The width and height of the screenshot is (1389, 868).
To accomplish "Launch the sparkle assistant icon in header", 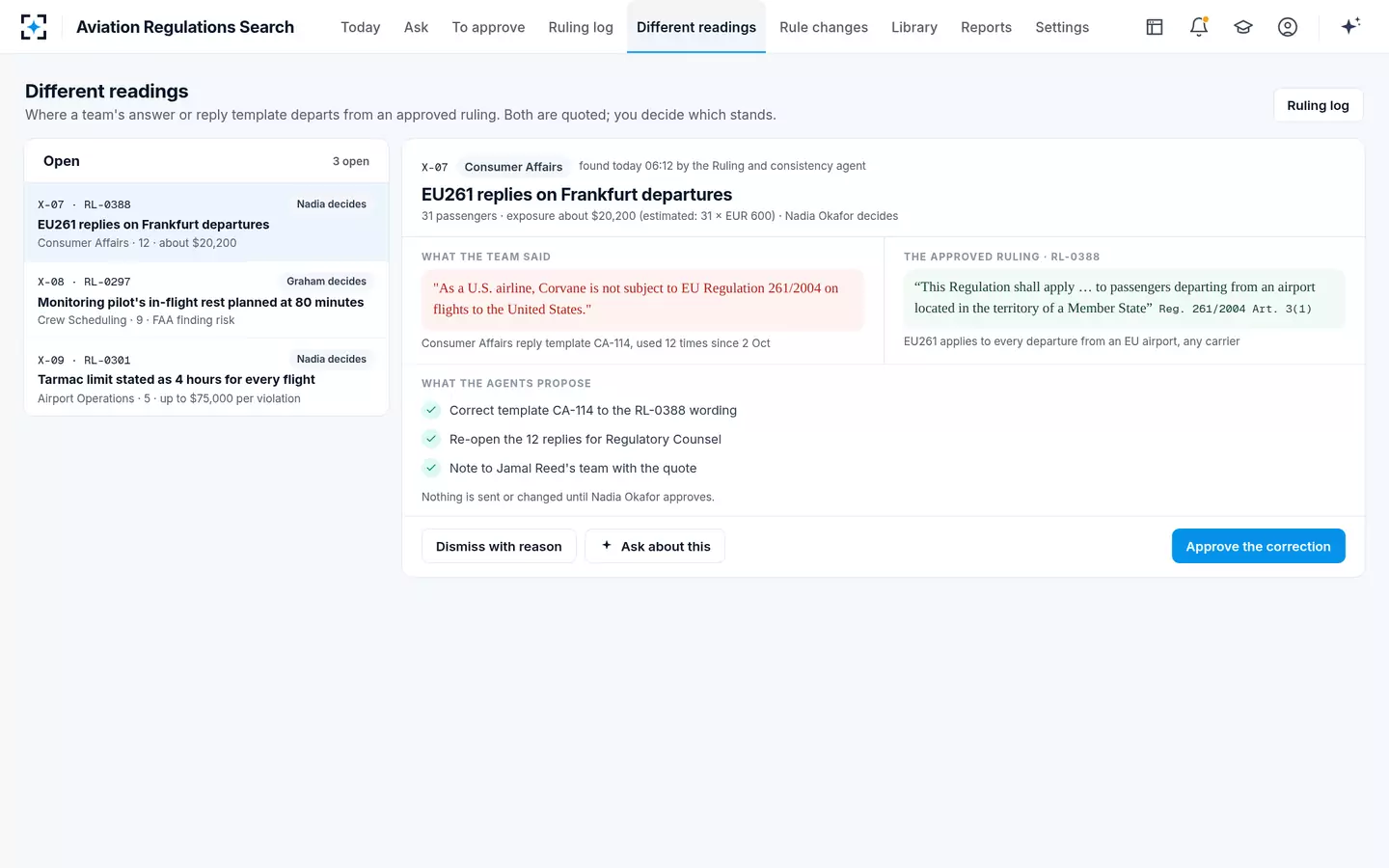I will [x=1350, y=26].
